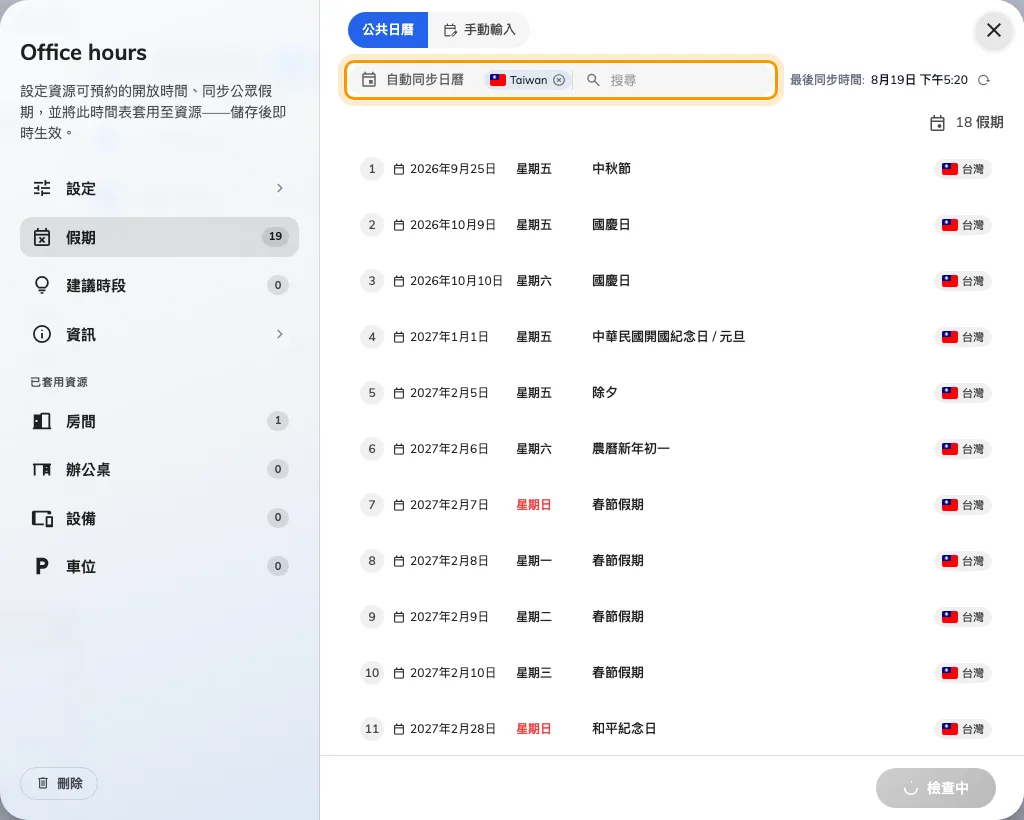Open the 設備 resource item

[159, 518]
